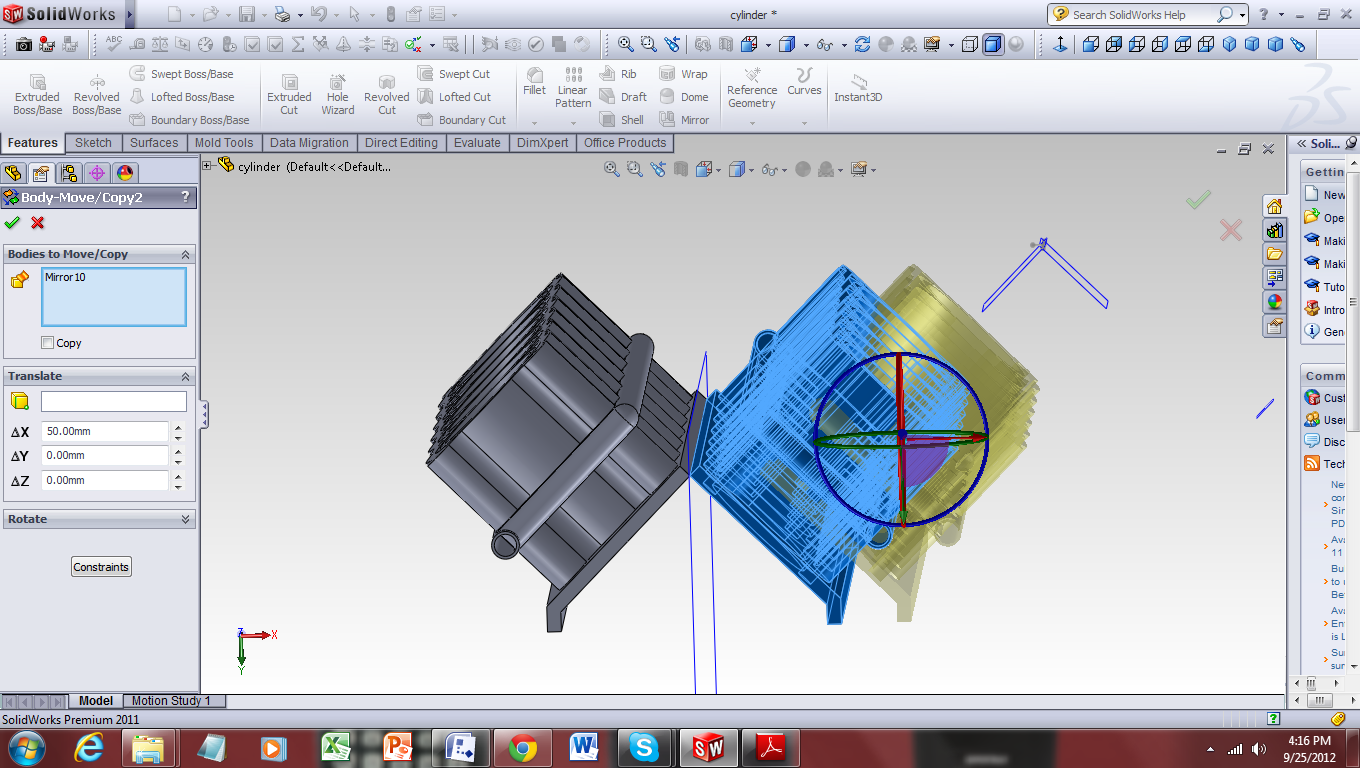Accept Body-Move/Copy with green checkmark
The image size is (1360, 768).
12,223
